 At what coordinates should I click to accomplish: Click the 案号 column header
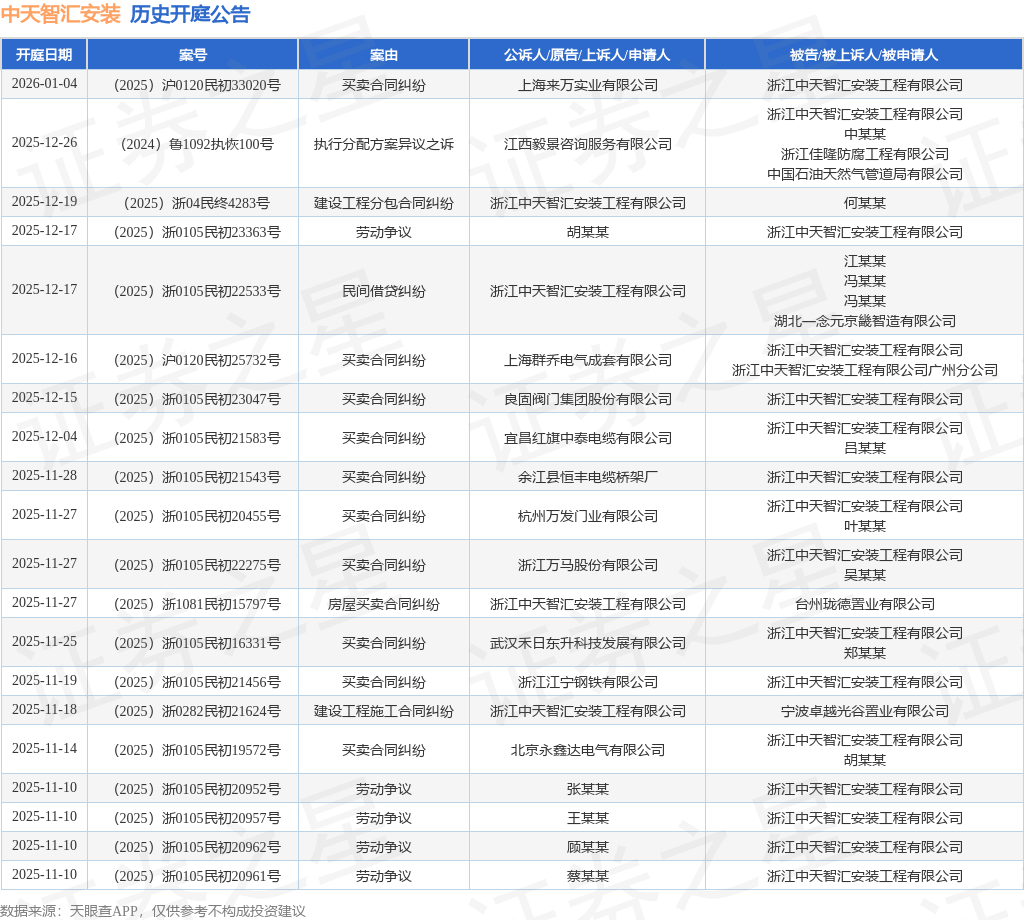tap(193, 55)
